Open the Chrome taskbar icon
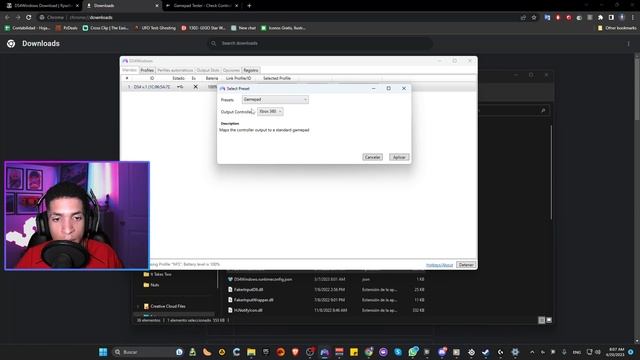This screenshot has width=640, height=360. [x=369, y=352]
